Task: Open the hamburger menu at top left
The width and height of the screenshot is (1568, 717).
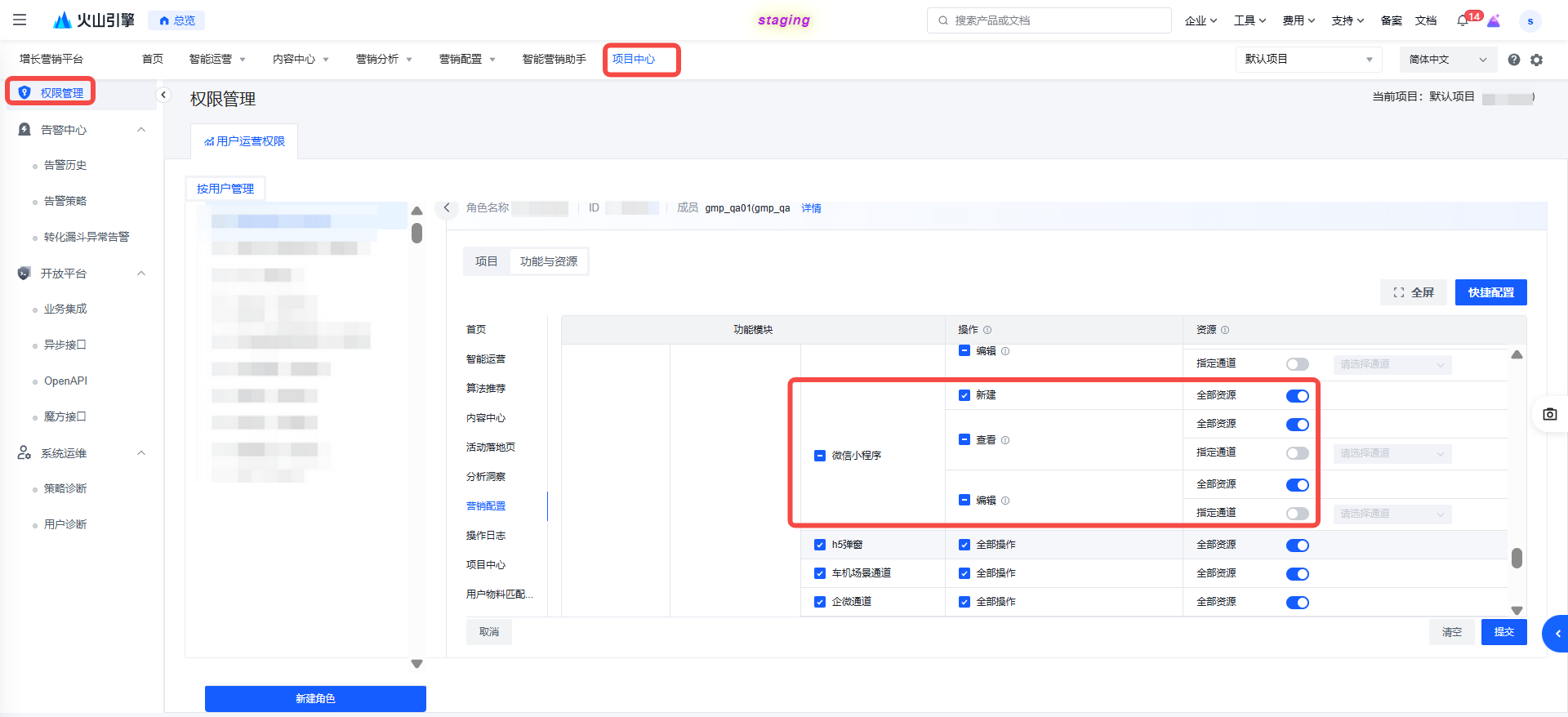Action: (20, 20)
